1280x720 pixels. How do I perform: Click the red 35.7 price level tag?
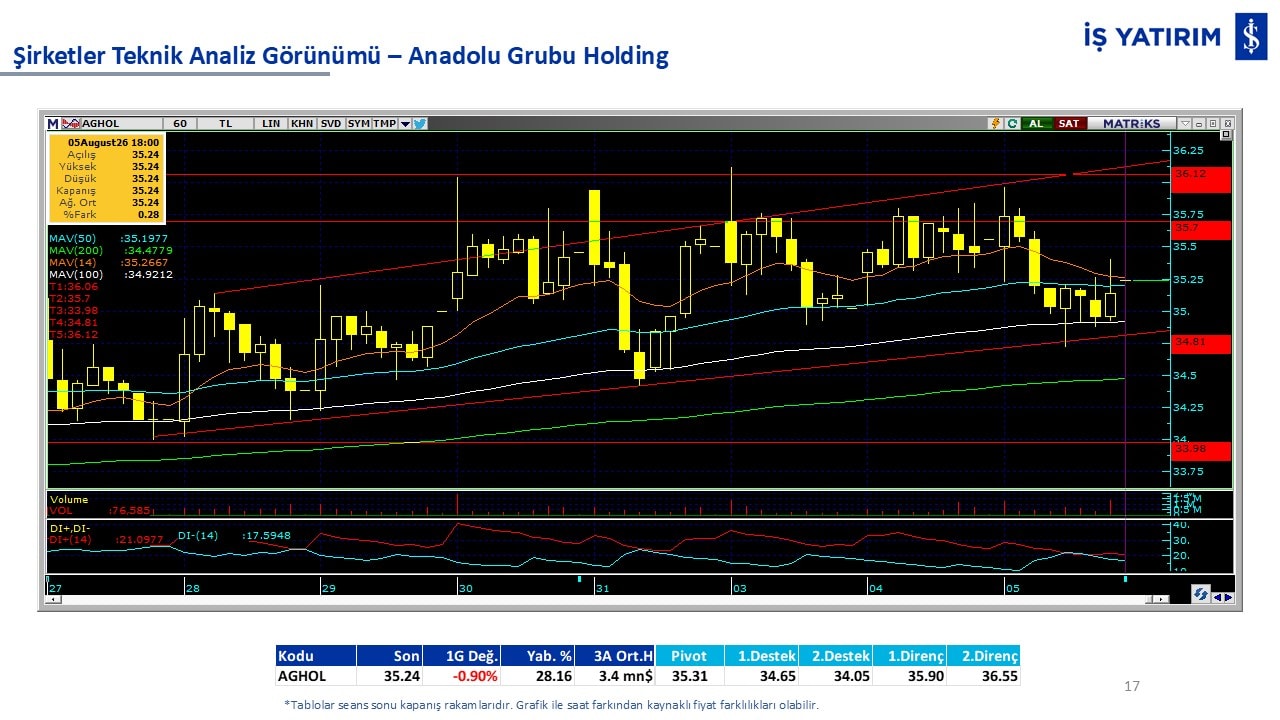pyautogui.click(x=1201, y=228)
